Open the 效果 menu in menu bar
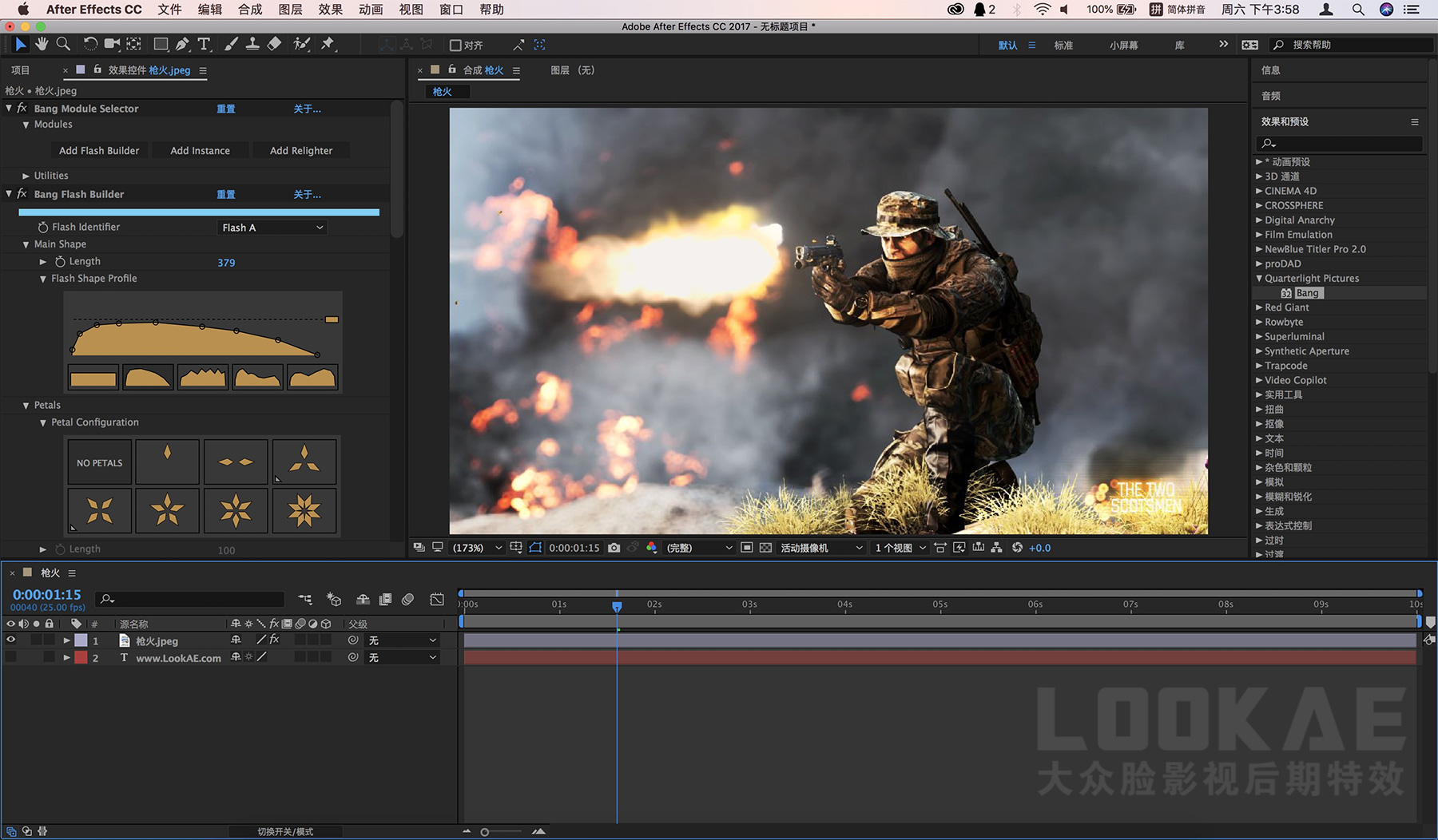This screenshot has height=840, width=1438. pyautogui.click(x=330, y=10)
